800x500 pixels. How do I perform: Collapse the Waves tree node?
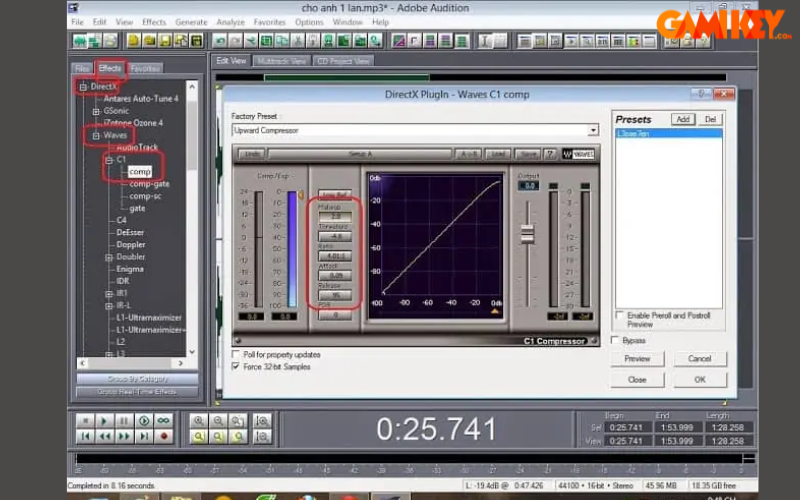click(x=96, y=136)
